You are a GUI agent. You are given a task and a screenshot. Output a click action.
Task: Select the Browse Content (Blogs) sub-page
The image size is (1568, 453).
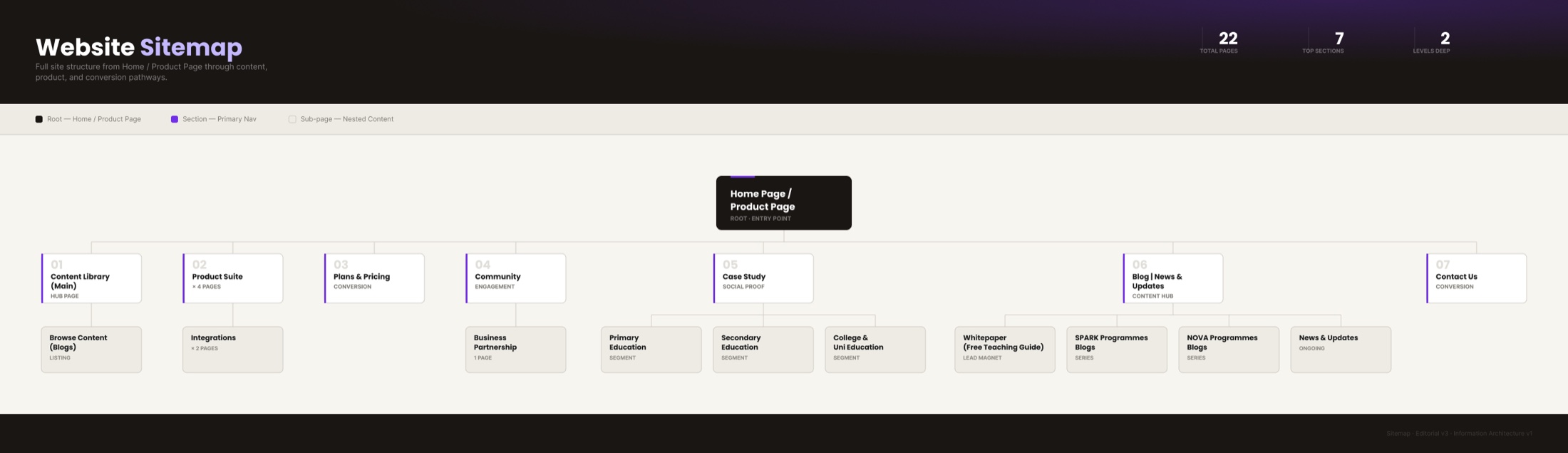[91, 350]
